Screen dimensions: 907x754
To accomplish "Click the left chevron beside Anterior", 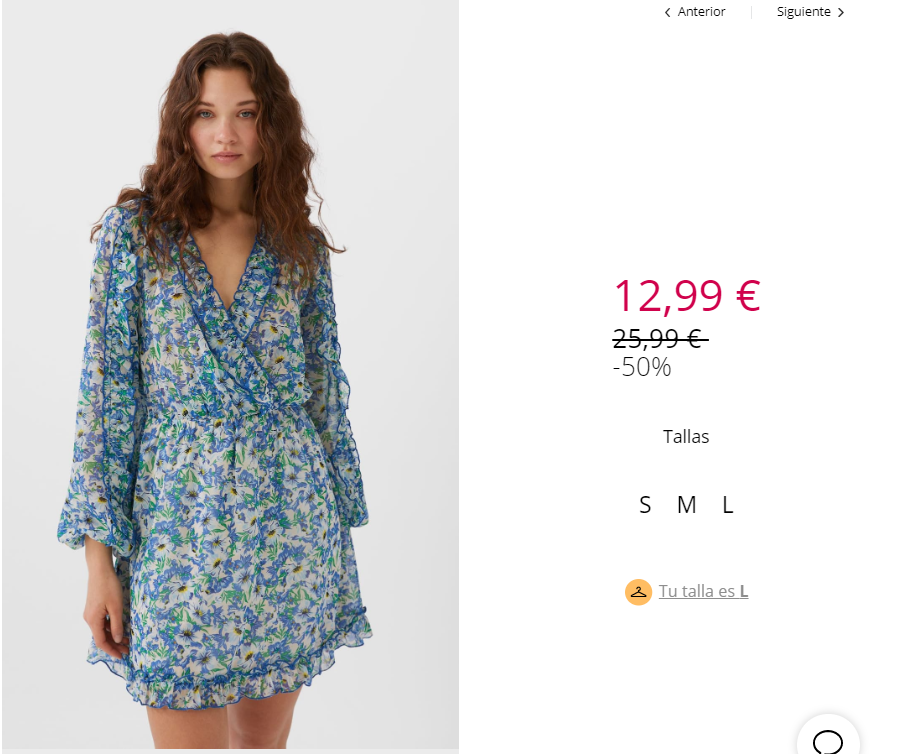I will point(668,12).
